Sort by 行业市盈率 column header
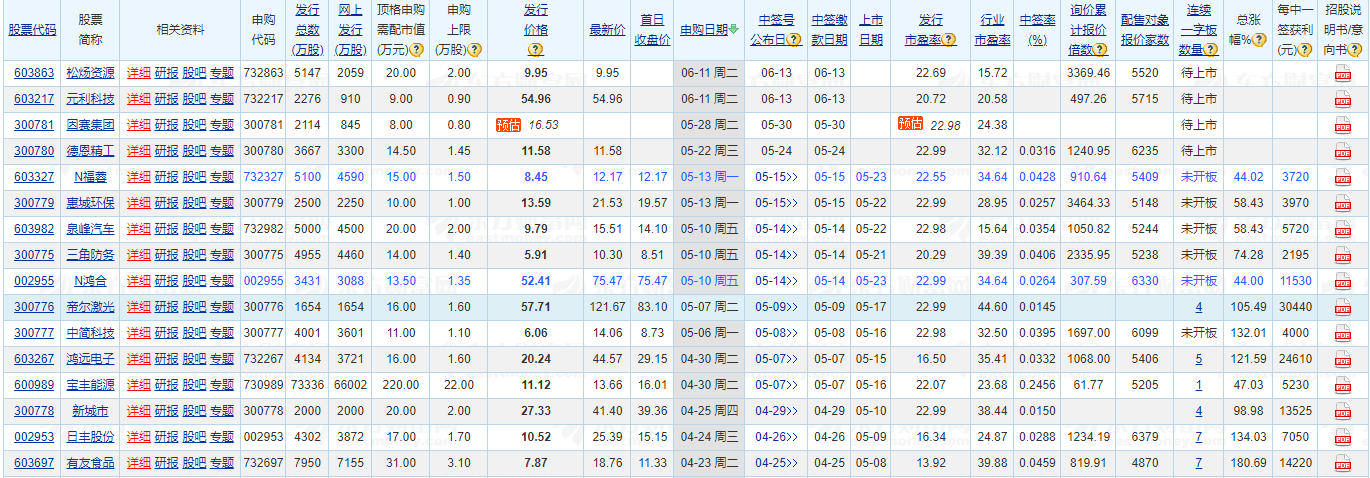 click(x=992, y=30)
